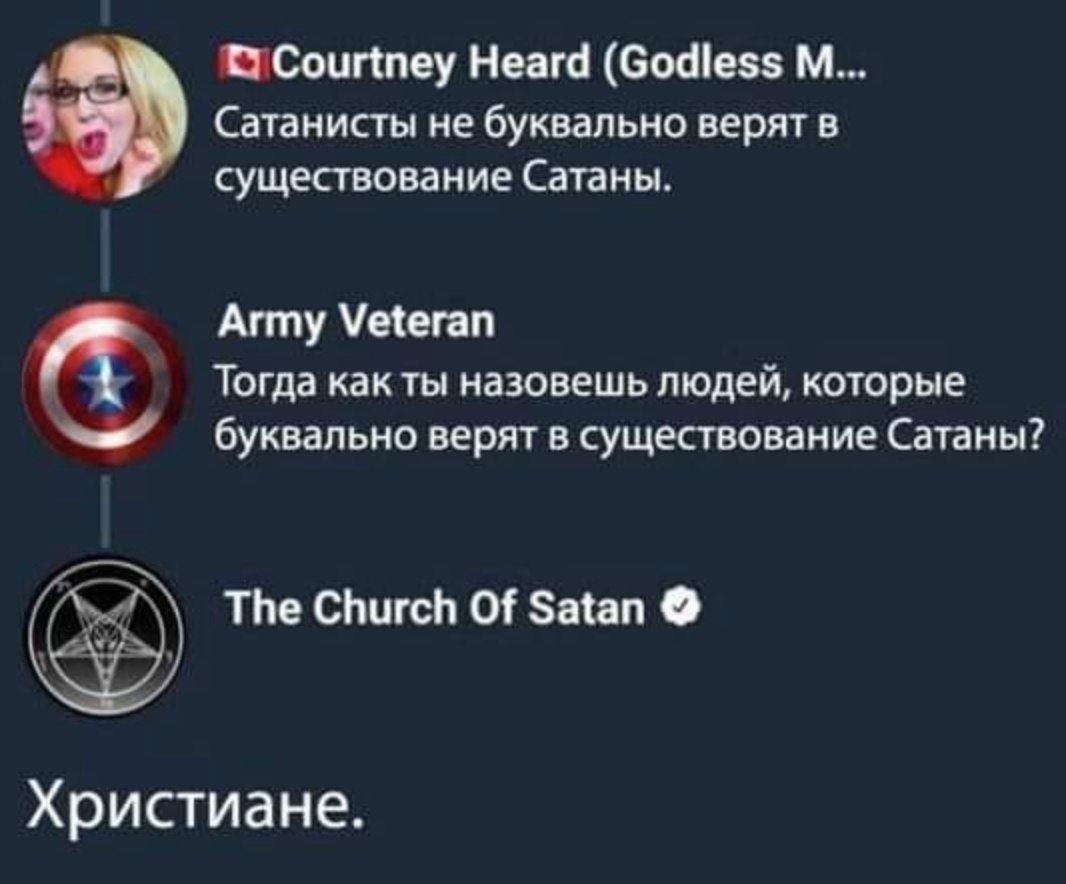Click the thread line above Courtney's avatar

pos(105,15)
